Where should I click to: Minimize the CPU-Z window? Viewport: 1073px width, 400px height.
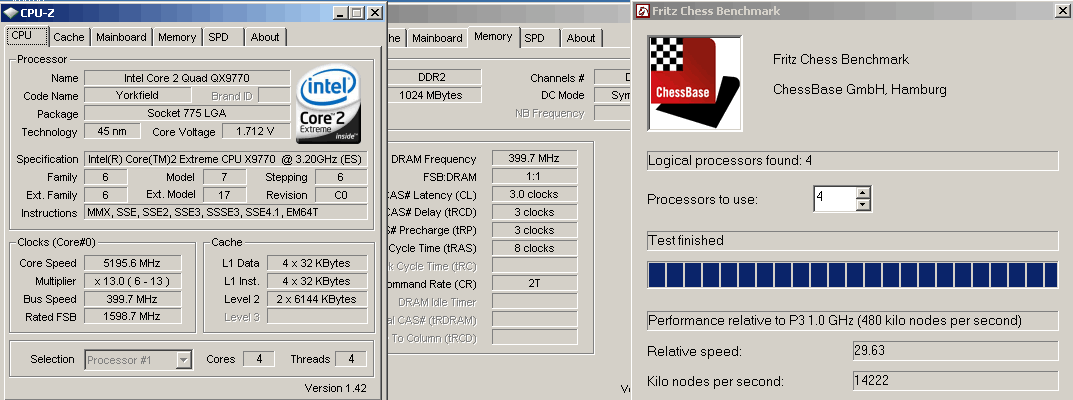340,12
